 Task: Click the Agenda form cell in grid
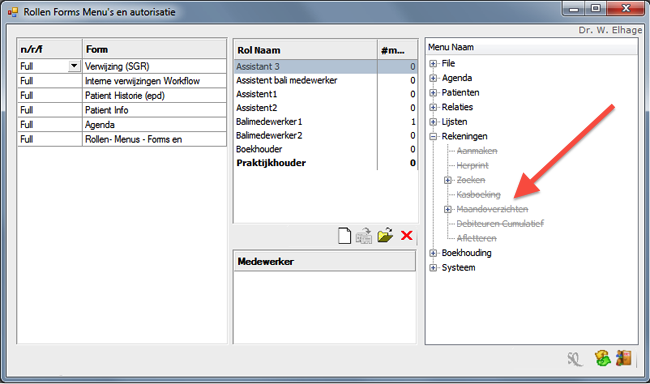tap(155, 124)
